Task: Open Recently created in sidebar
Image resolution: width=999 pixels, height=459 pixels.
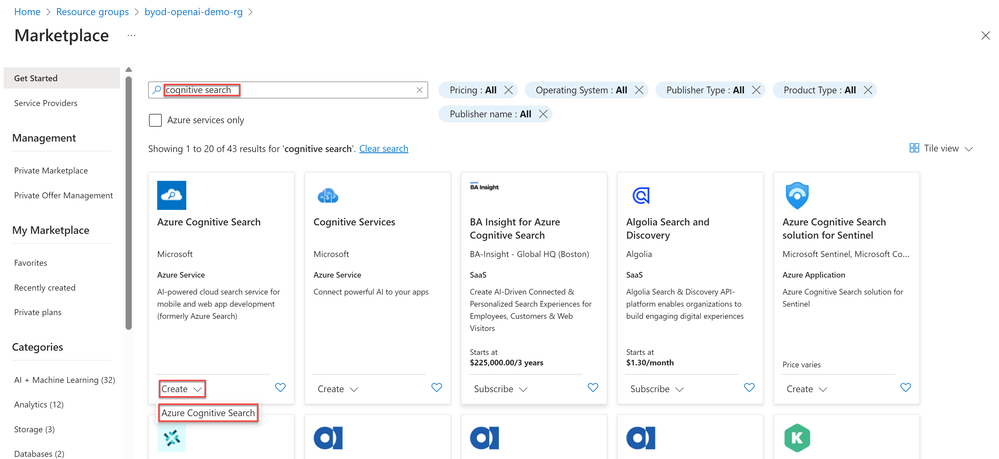Action: click(45, 288)
